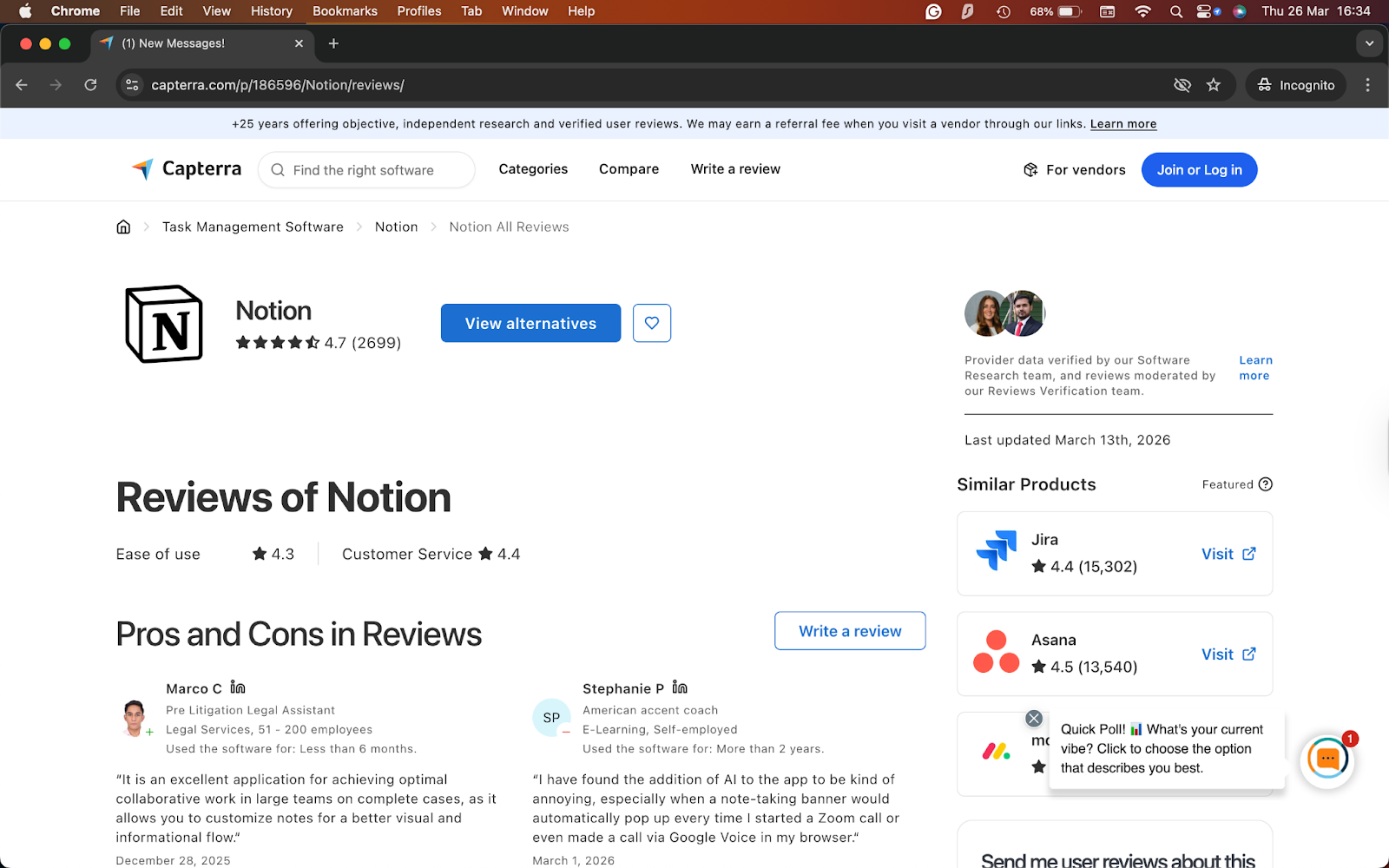The width and height of the screenshot is (1389, 868).
Task: Open the Asana logo in Similar Products
Action: pos(997,652)
